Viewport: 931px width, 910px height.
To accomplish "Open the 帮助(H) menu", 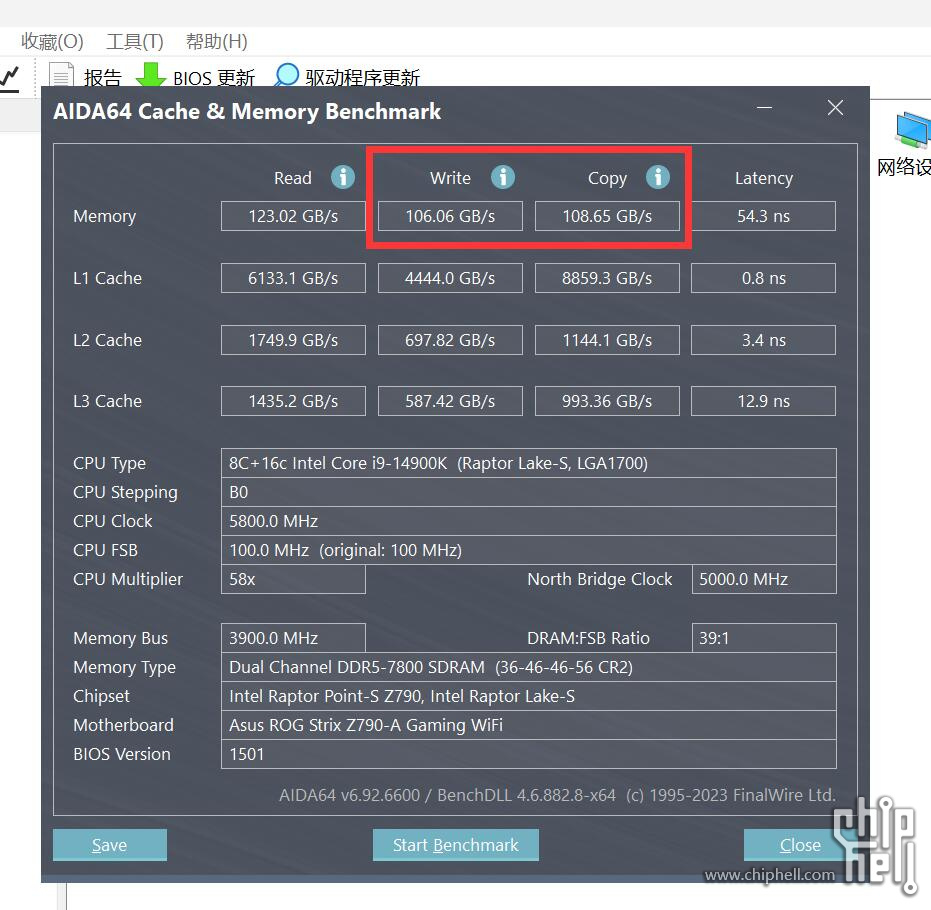I will point(217,42).
